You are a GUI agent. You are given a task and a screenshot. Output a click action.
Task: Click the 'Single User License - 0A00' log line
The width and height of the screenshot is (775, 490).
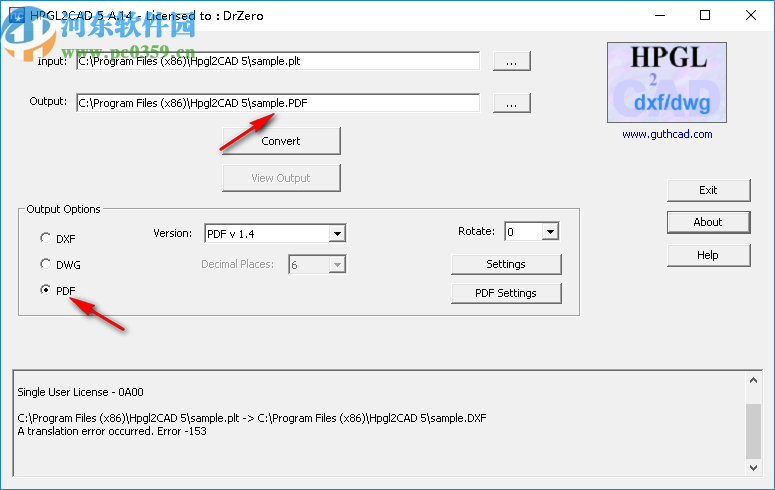(81, 392)
